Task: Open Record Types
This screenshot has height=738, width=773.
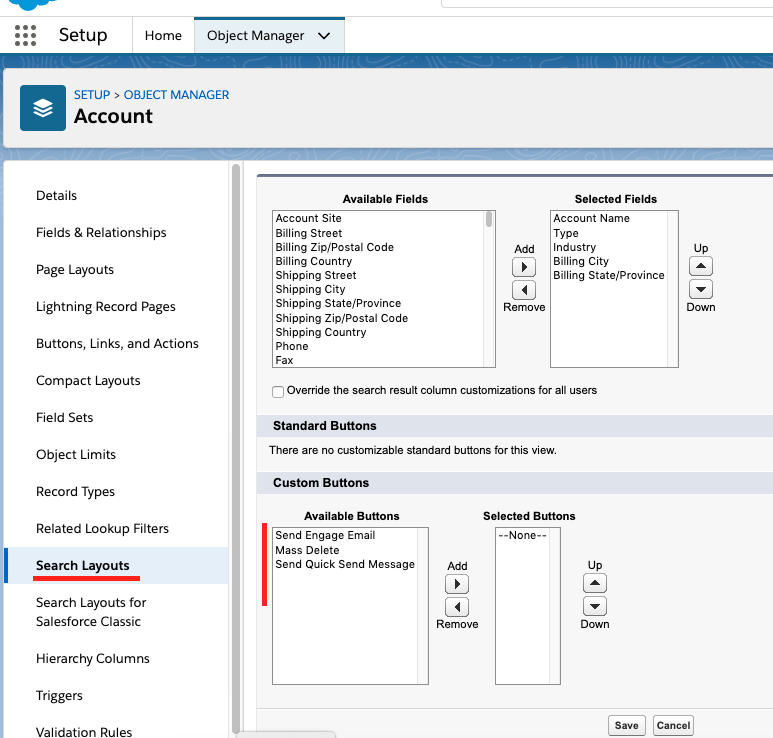Action: [x=75, y=492]
